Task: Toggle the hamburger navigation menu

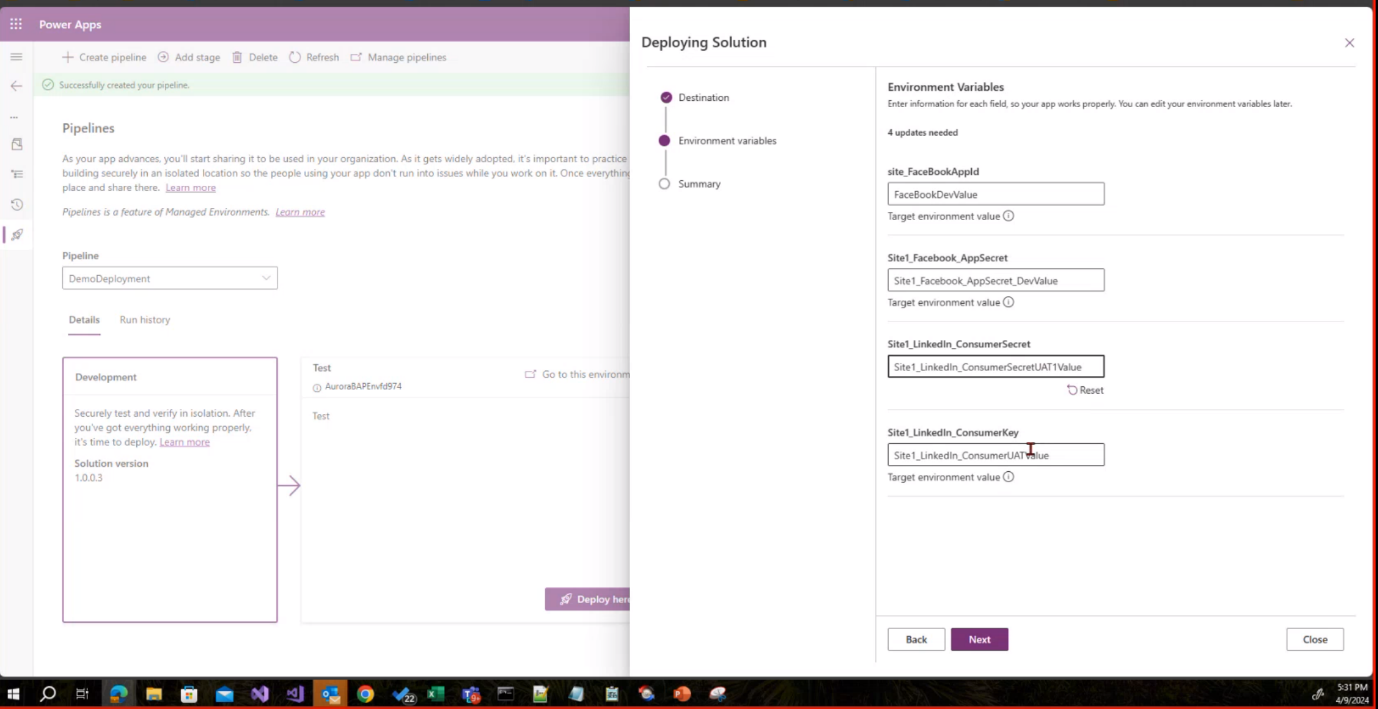Action: click(16, 57)
